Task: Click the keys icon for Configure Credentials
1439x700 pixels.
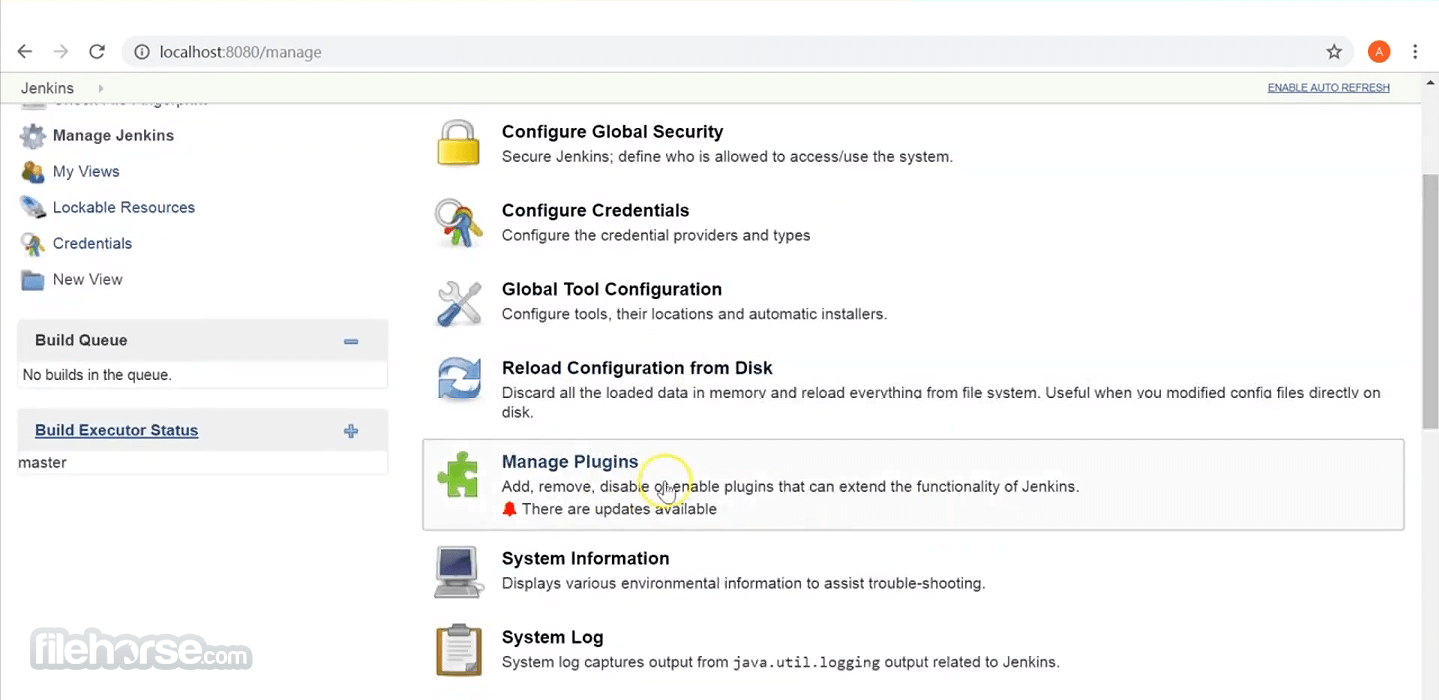Action: (459, 222)
